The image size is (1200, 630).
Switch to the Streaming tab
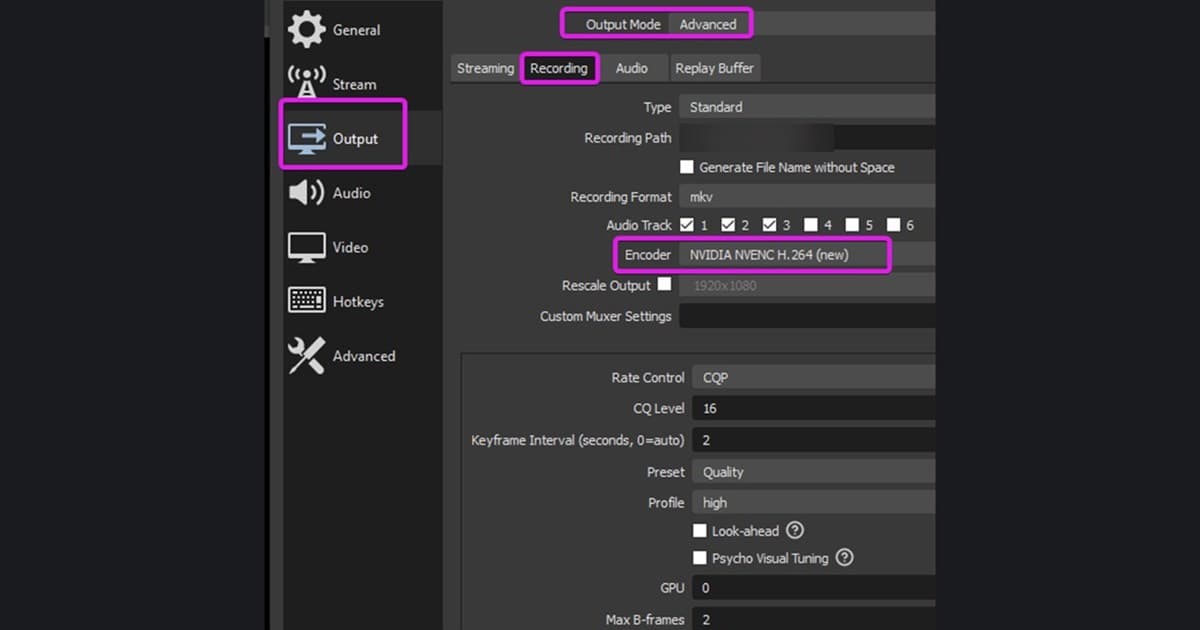coord(485,68)
